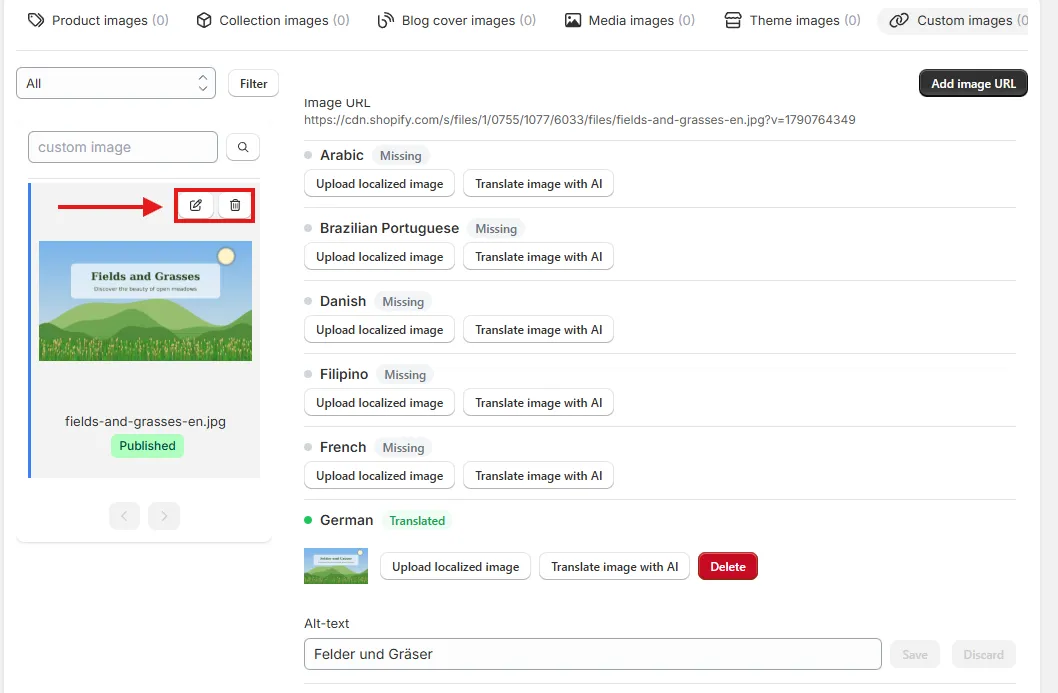This screenshot has height=693, width=1058.
Task: Upload localized image for Brazilian Portuguese
Action: tap(379, 256)
